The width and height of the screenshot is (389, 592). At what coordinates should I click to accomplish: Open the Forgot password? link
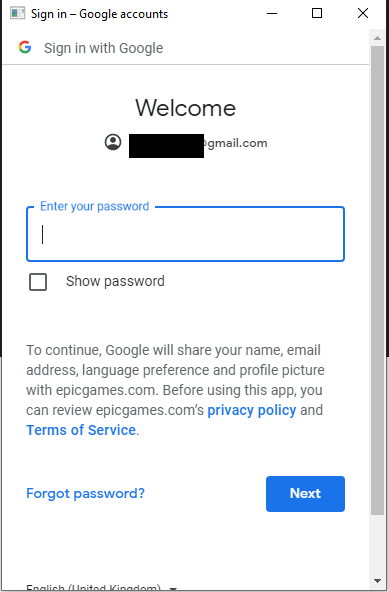click(x=85, y=493)
